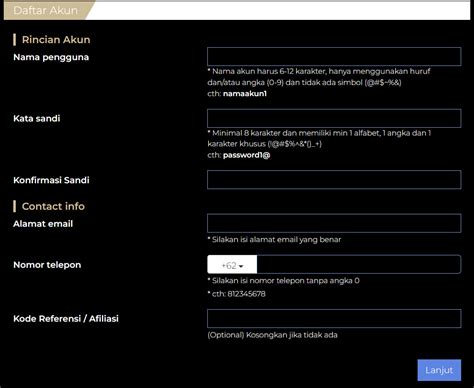The height and width of the screenshot is (388, 474).
Task: Open the +62 country code dropdown
Action: (x=232, y=265)
